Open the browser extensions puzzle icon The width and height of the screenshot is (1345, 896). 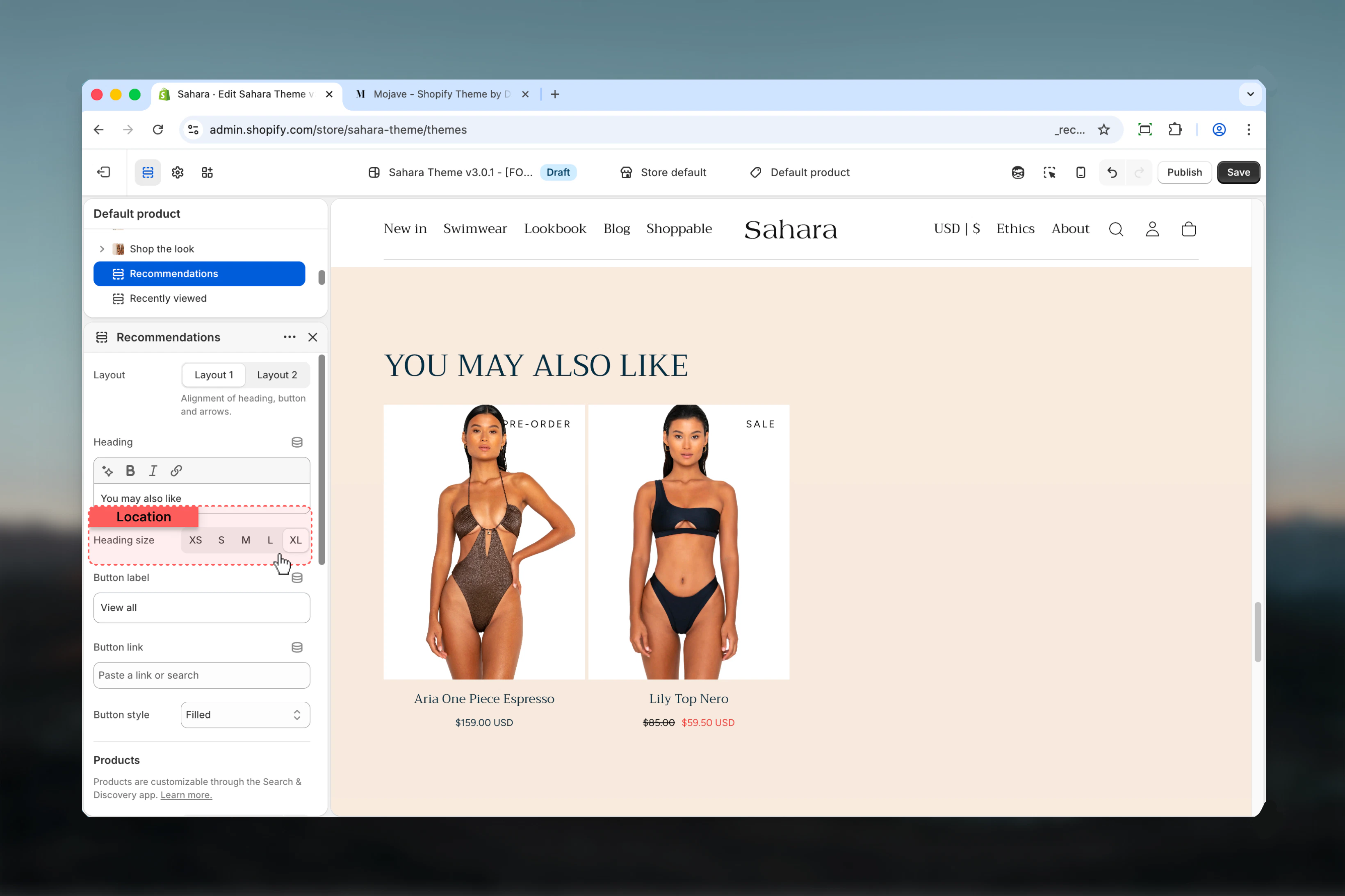click(x=1175, y=130)
